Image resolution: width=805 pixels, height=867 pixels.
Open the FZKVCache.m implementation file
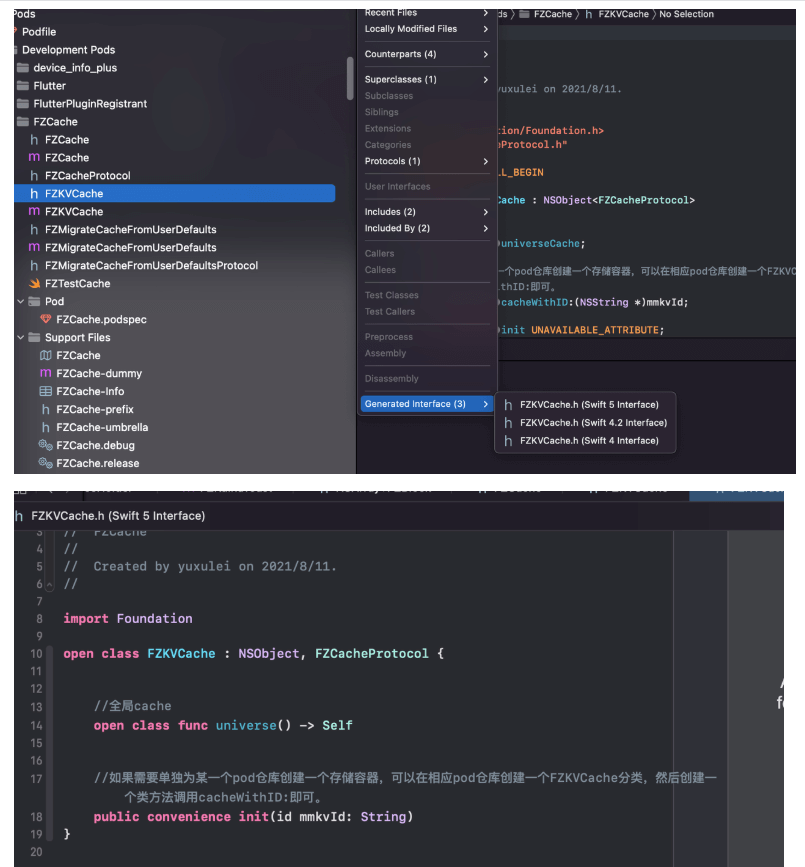tap(73, 212)
